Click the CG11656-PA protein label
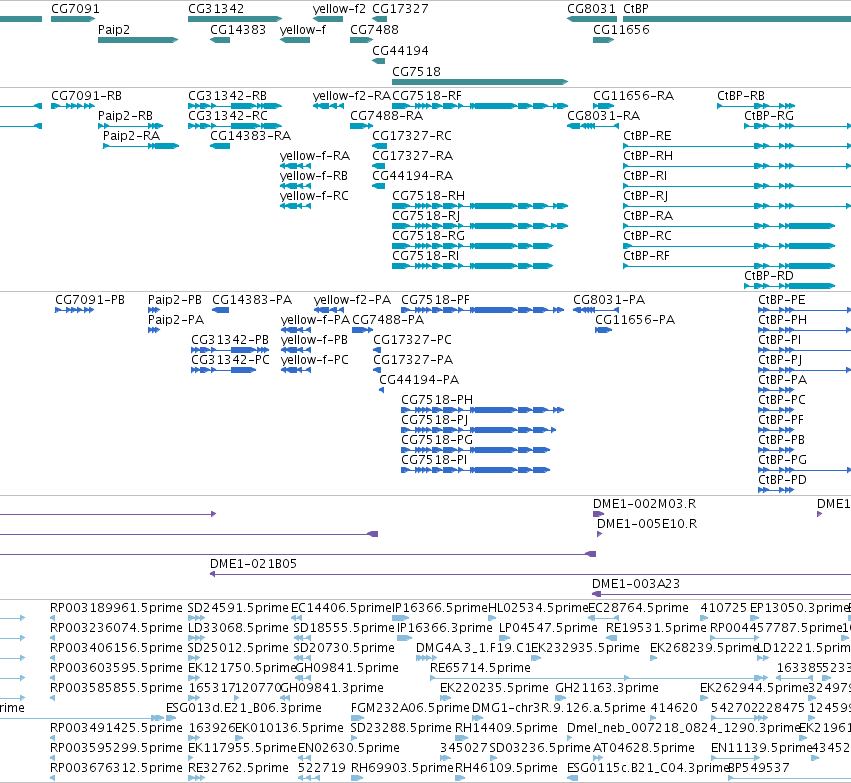This screenshot has height=783, width=851. coord(635,320)
